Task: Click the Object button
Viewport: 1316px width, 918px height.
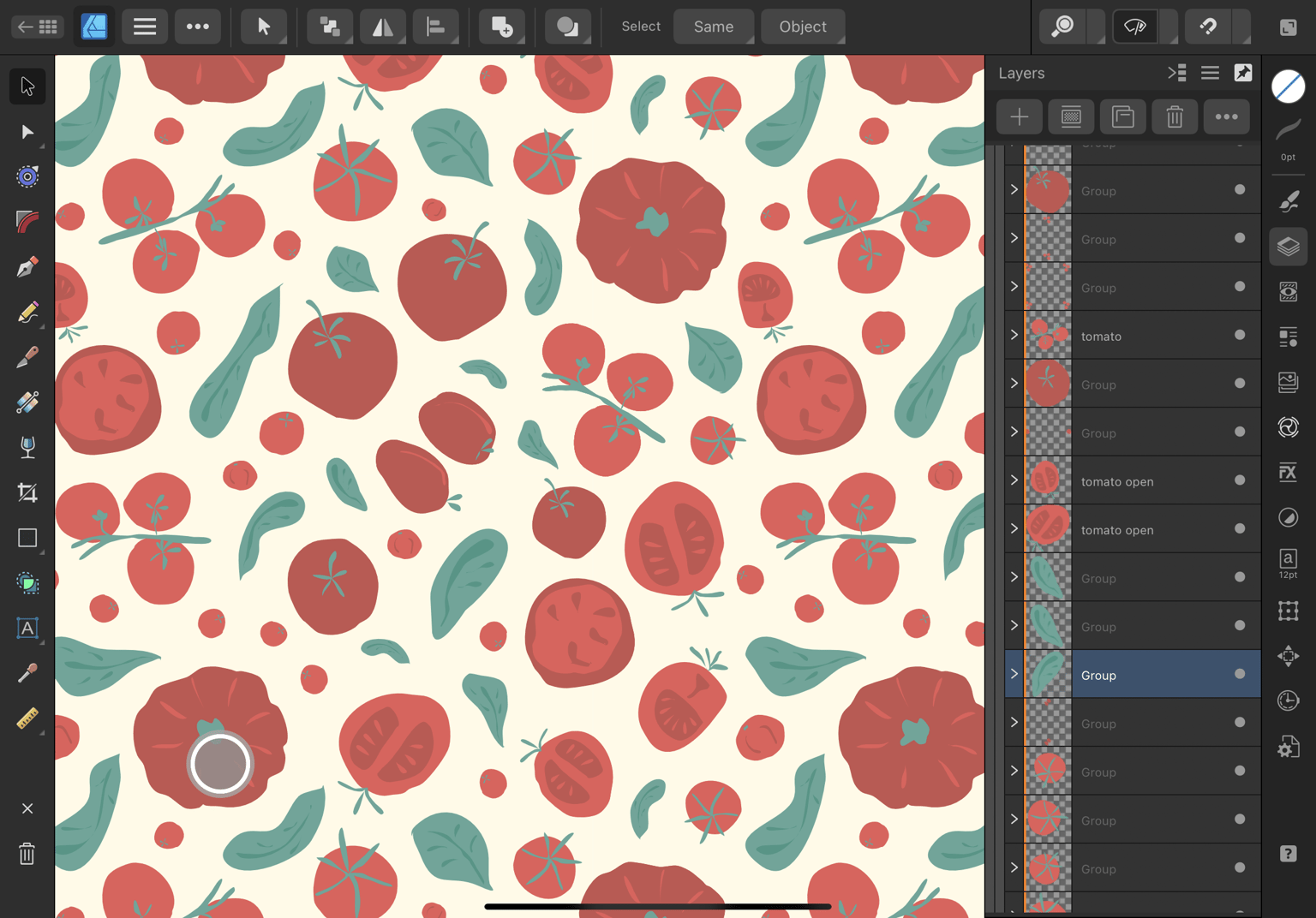Action: (x=803, y=27)
